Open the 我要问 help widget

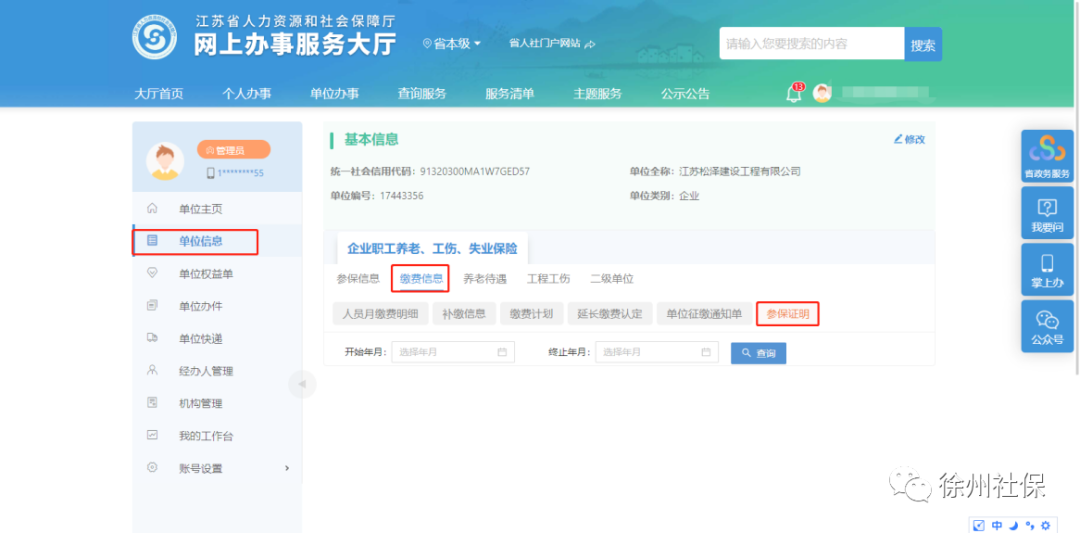(x=1046, y=214)
